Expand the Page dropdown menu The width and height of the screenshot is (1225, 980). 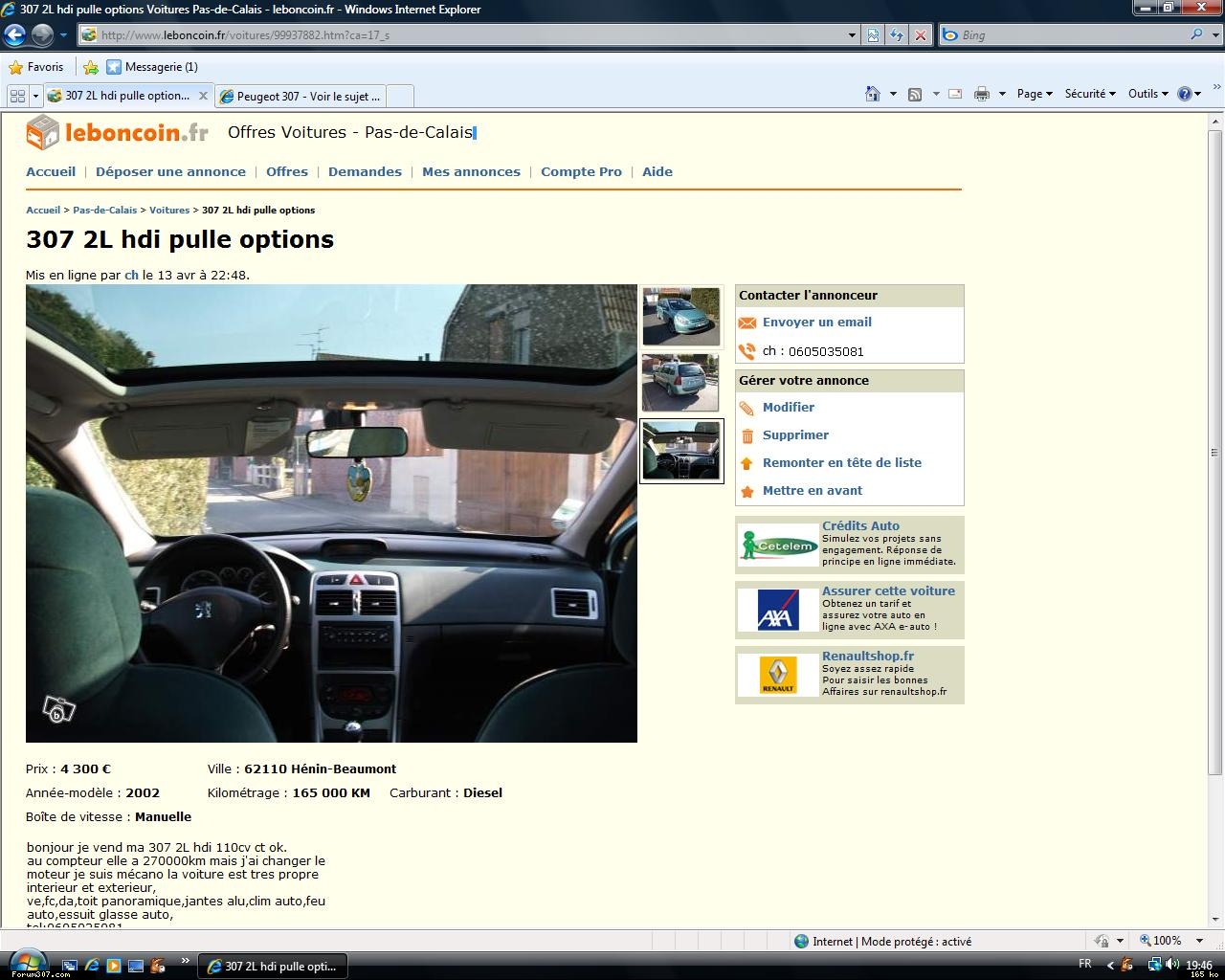[1034, 94]
